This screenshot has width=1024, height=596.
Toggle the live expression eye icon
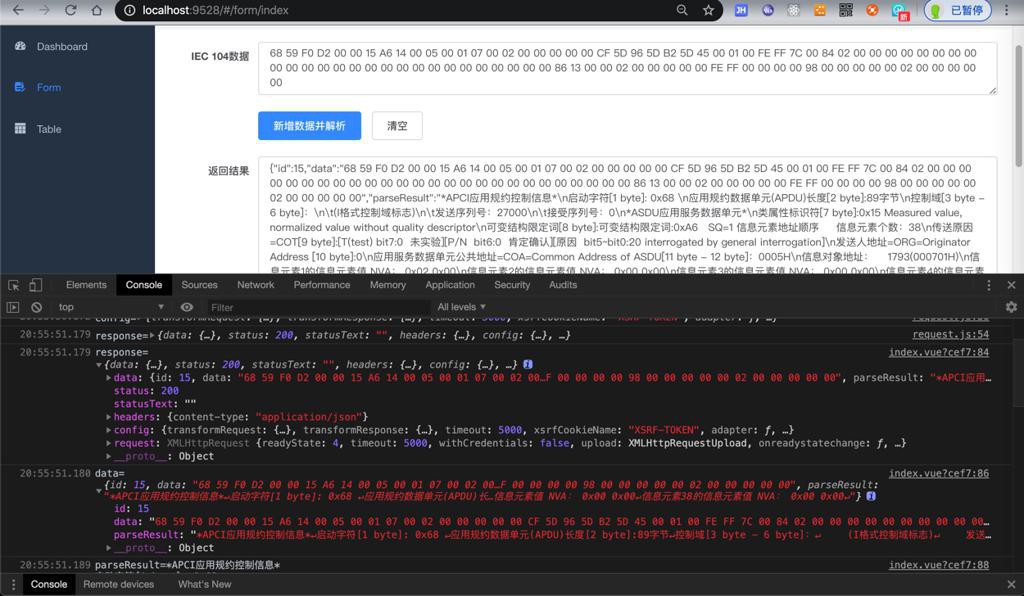click(187, 307)
